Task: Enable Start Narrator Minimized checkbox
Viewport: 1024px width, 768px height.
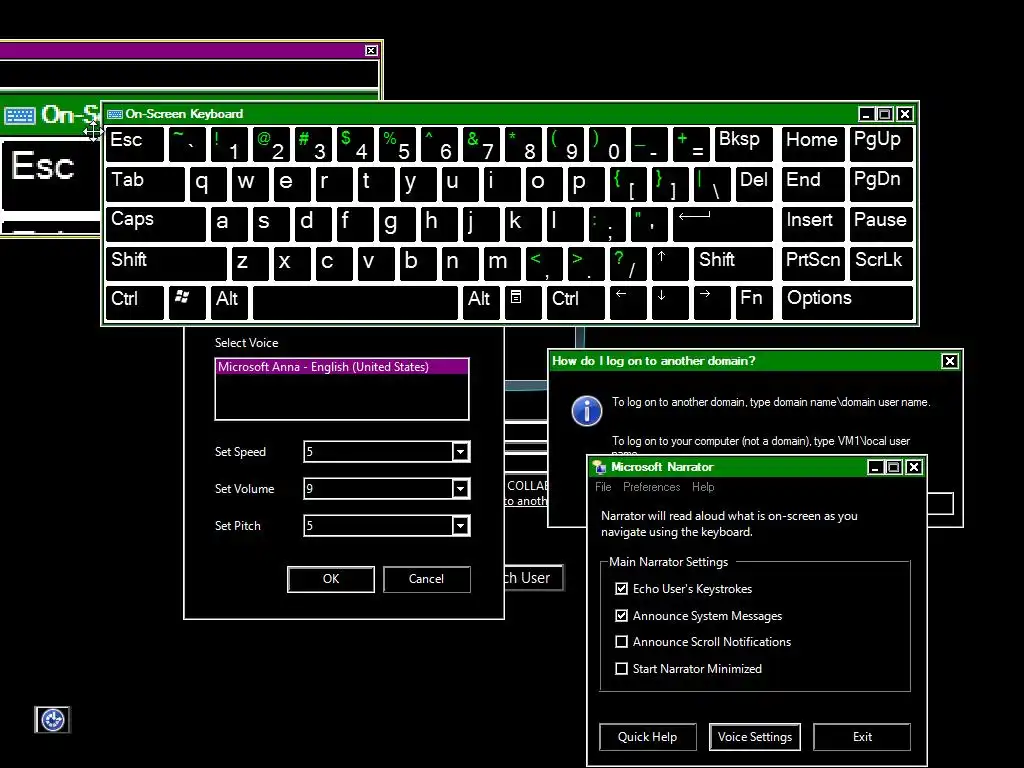Action: 621,669
